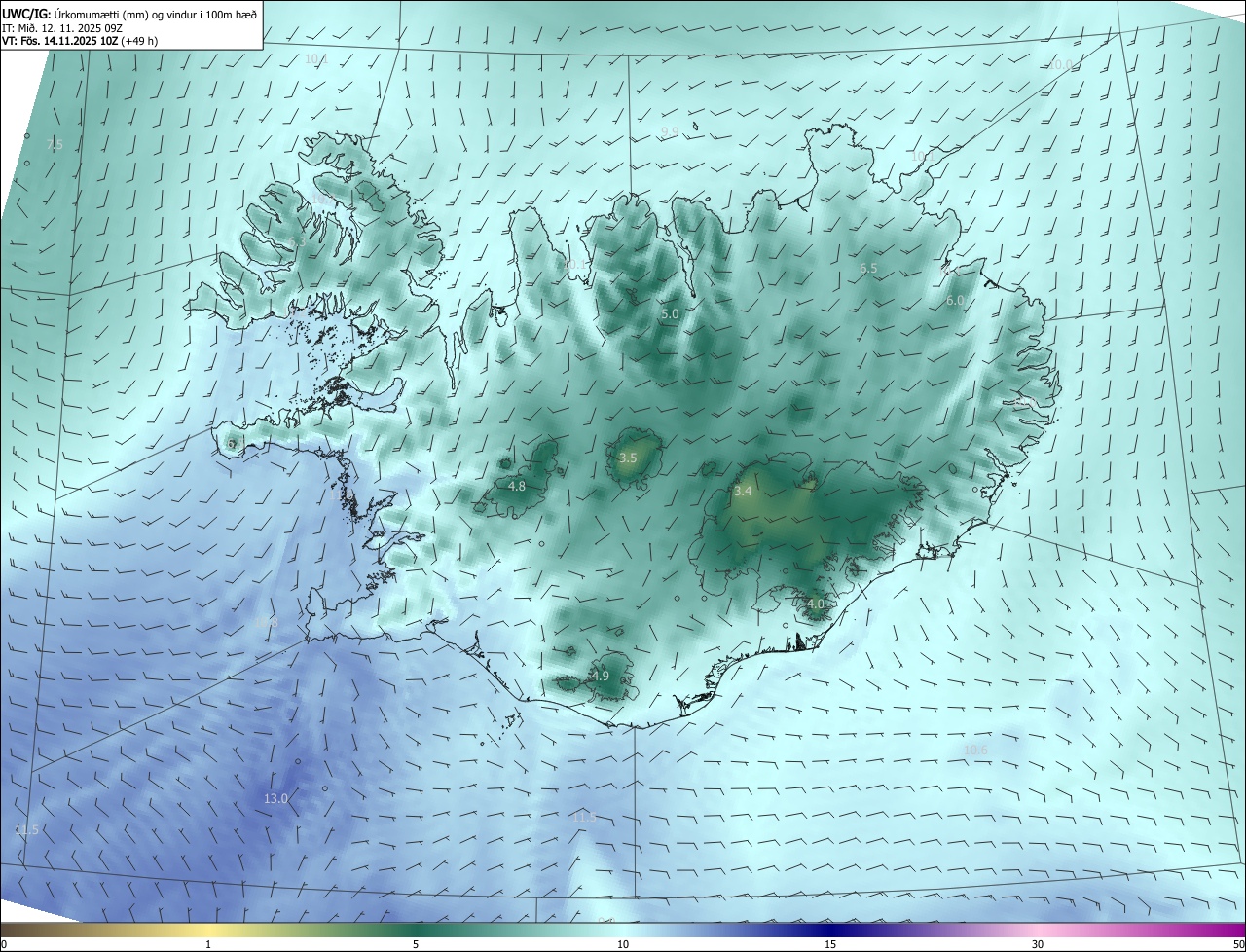
Task: Click the 4.9 value label
Action: pyautogui.click(x=600, y=676)
